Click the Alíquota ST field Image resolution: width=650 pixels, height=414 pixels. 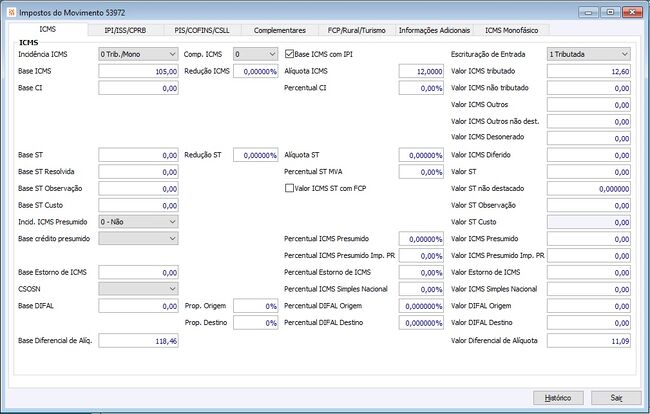[x=421, y=155]
